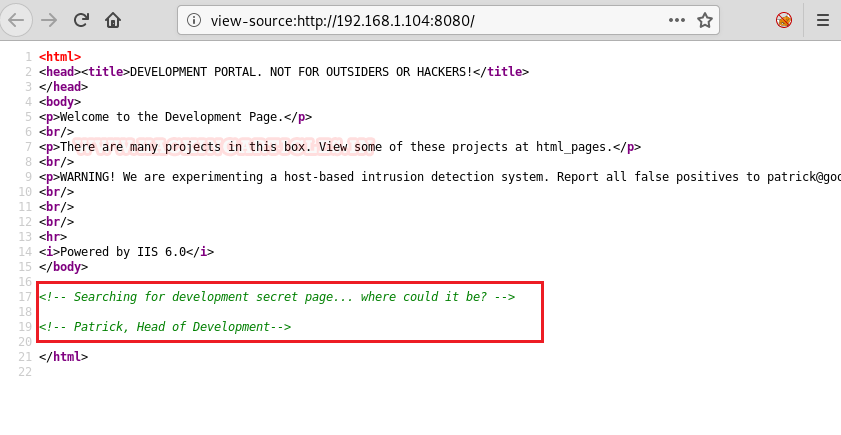Screen dimensions: 841x435
Task: Click line number 9 in the gutter
Action: pos(28,177)
